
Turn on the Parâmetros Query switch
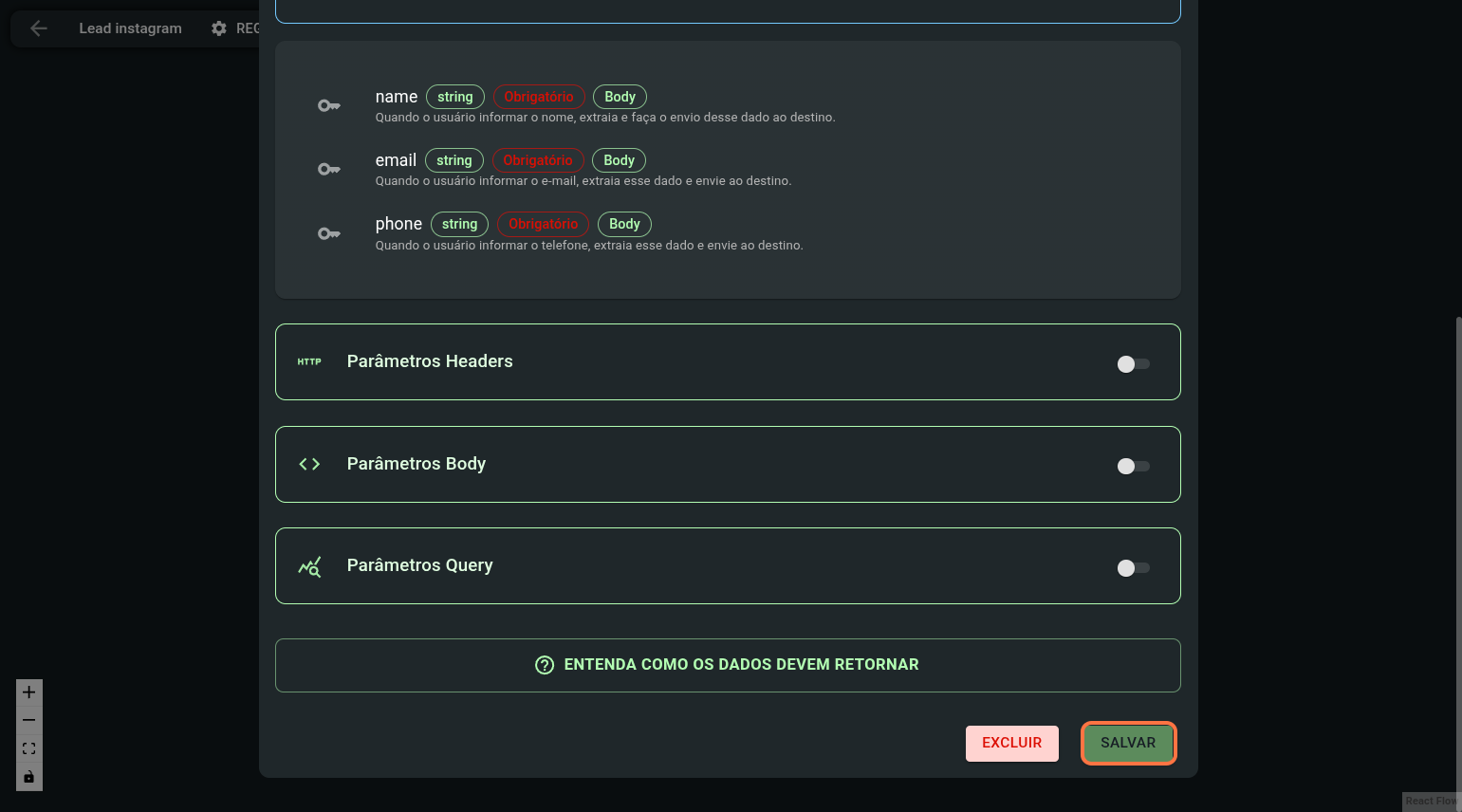[x=1133, y=568]
